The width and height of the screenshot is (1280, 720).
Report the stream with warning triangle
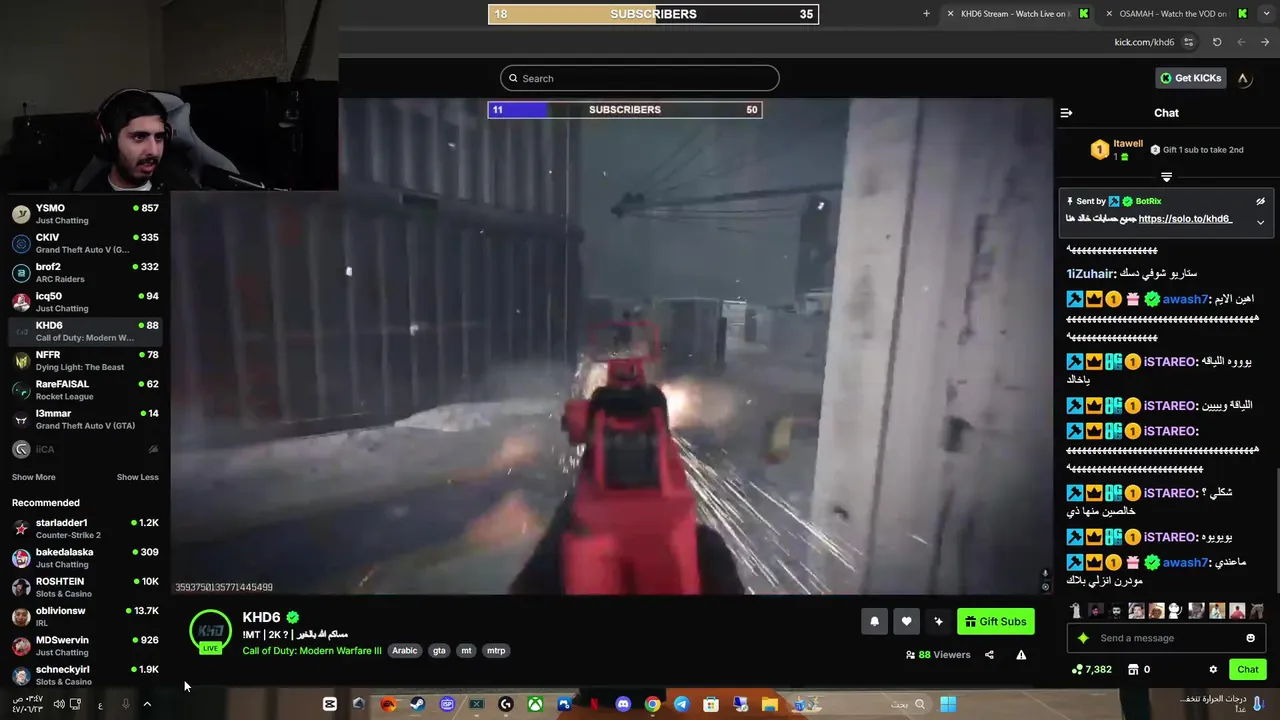pos(1021,655)
